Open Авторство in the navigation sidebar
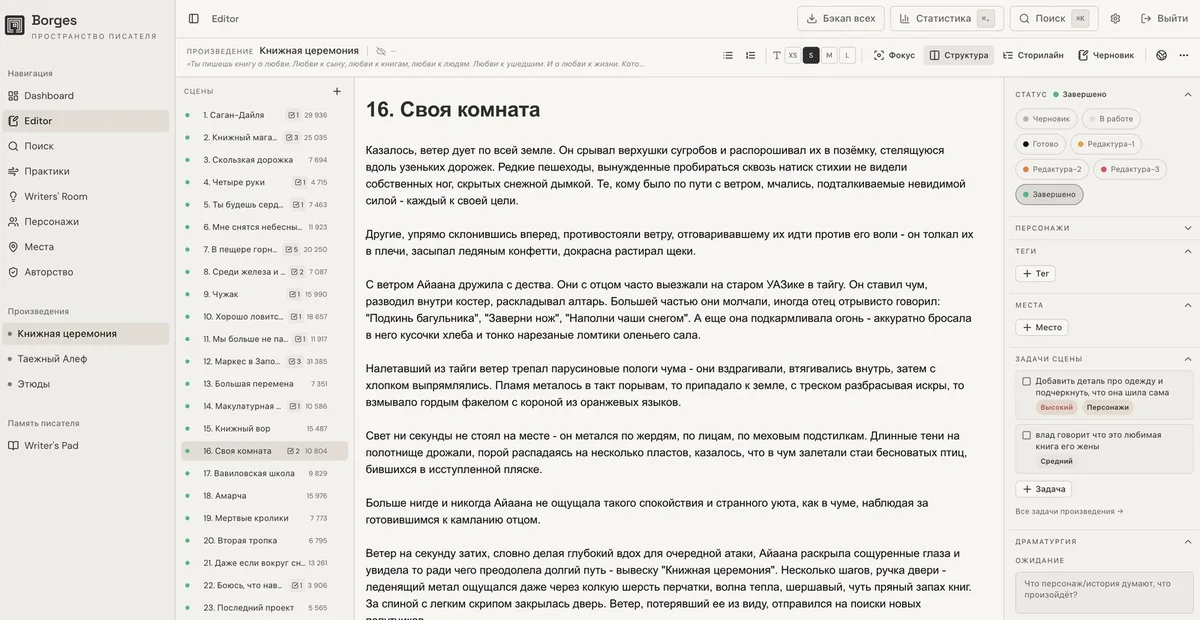This screenshot has height=620, width=1200. tap(85, 272)
